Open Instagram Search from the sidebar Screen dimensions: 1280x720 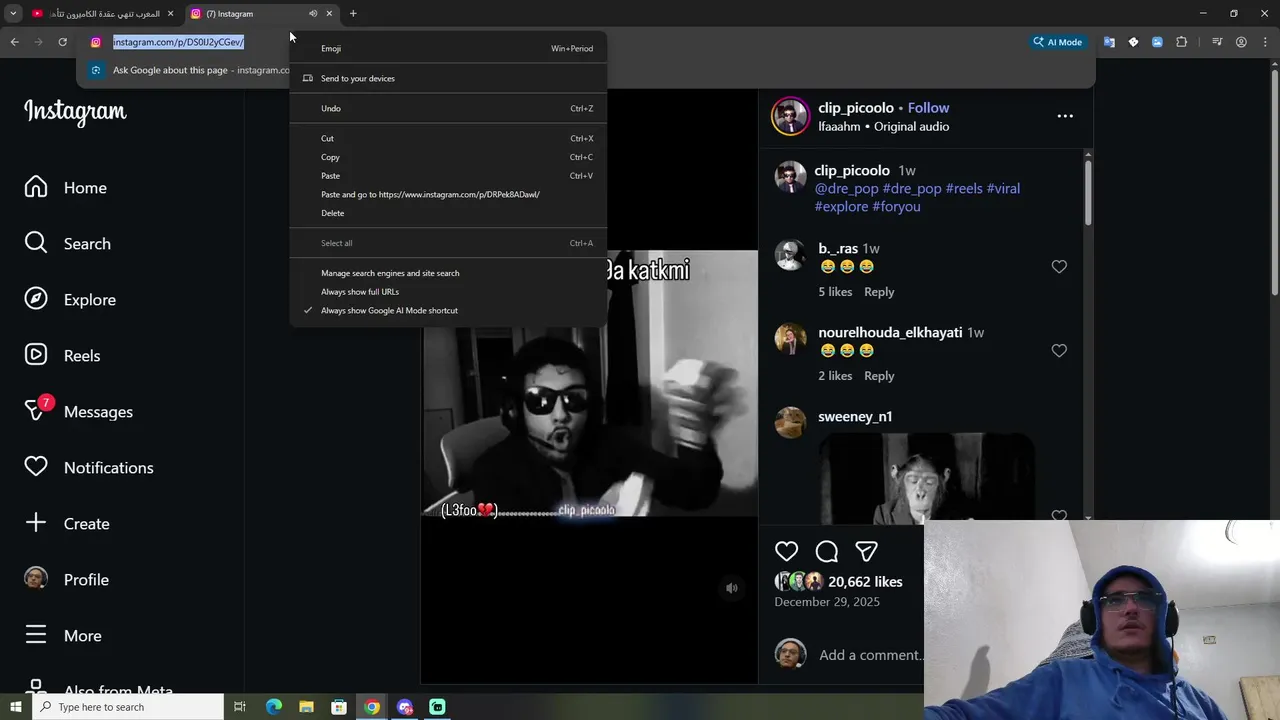pos(68,244)
